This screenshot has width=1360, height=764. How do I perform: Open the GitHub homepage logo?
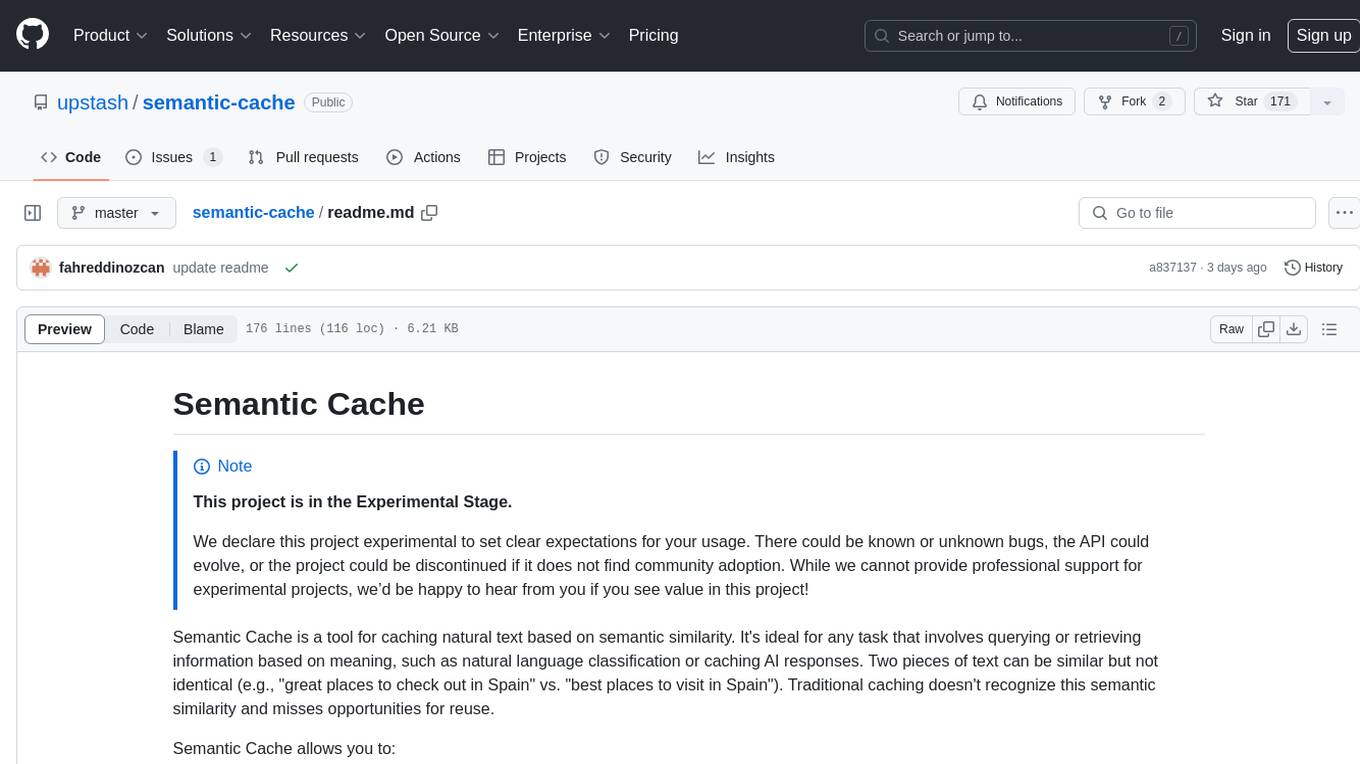[32, 35]
